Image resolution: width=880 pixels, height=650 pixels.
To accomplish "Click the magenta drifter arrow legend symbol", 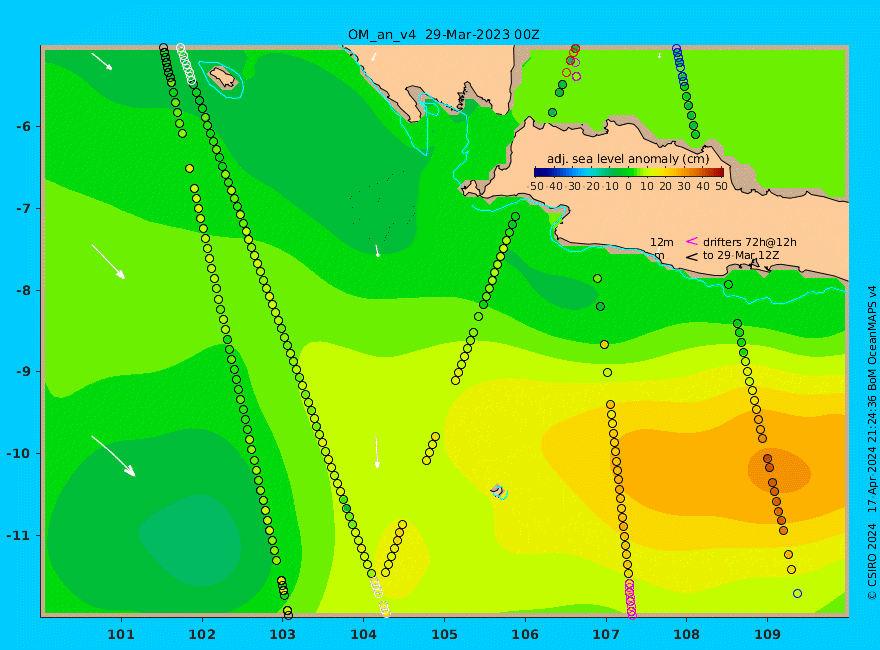I will (x=691, y=241).
